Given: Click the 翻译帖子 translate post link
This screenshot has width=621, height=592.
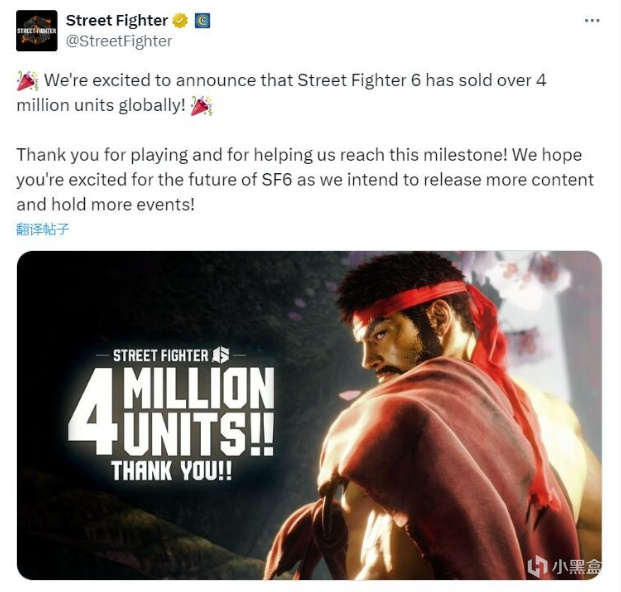Looking at the screenshot, I should [x=42, y=229].
